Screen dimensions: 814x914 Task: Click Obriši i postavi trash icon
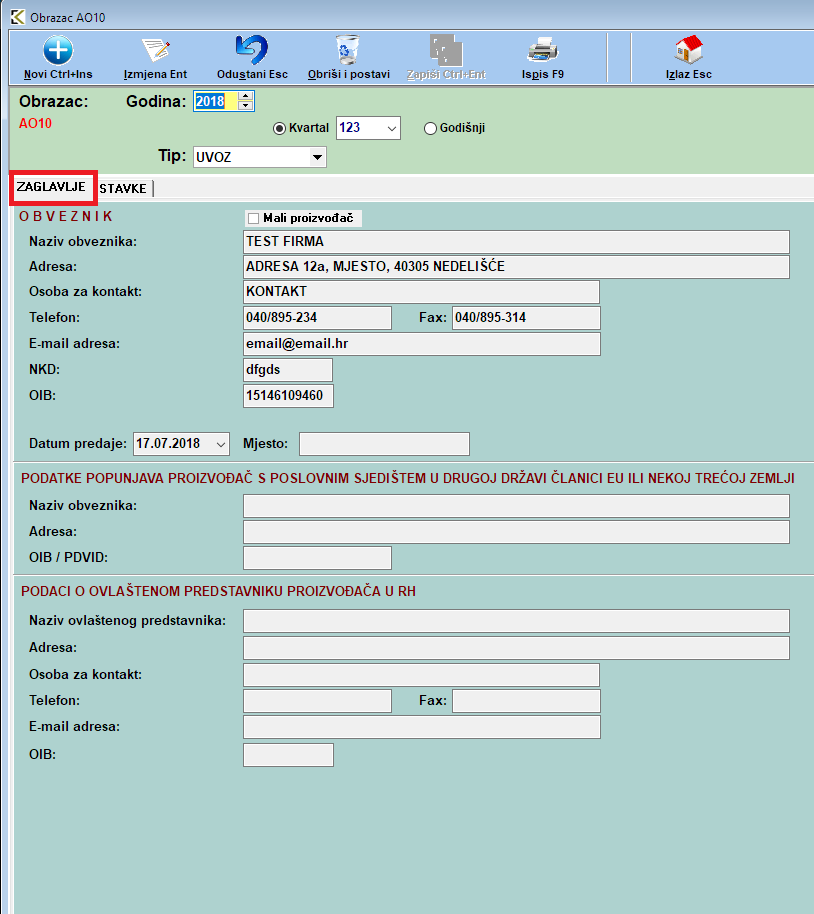348,50
